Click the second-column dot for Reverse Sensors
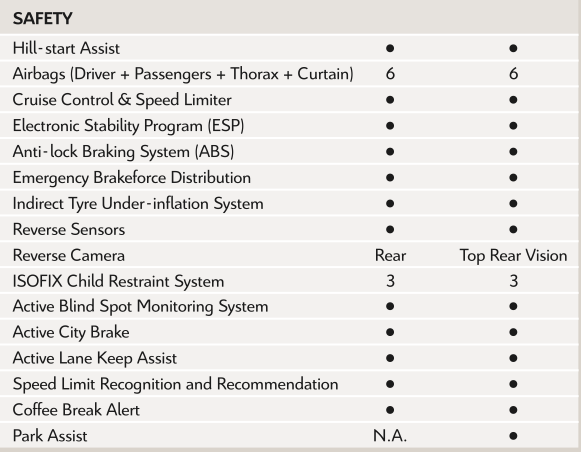This screenshot has height=452, width=581. (513, 229)
